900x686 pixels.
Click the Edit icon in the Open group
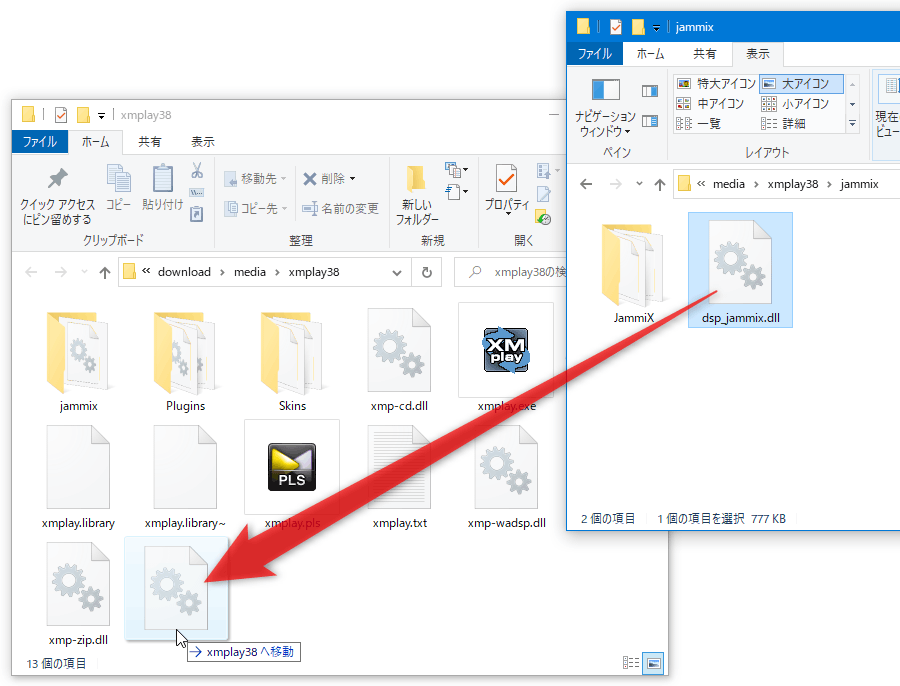pyautogui.click(x=544, y=194)
